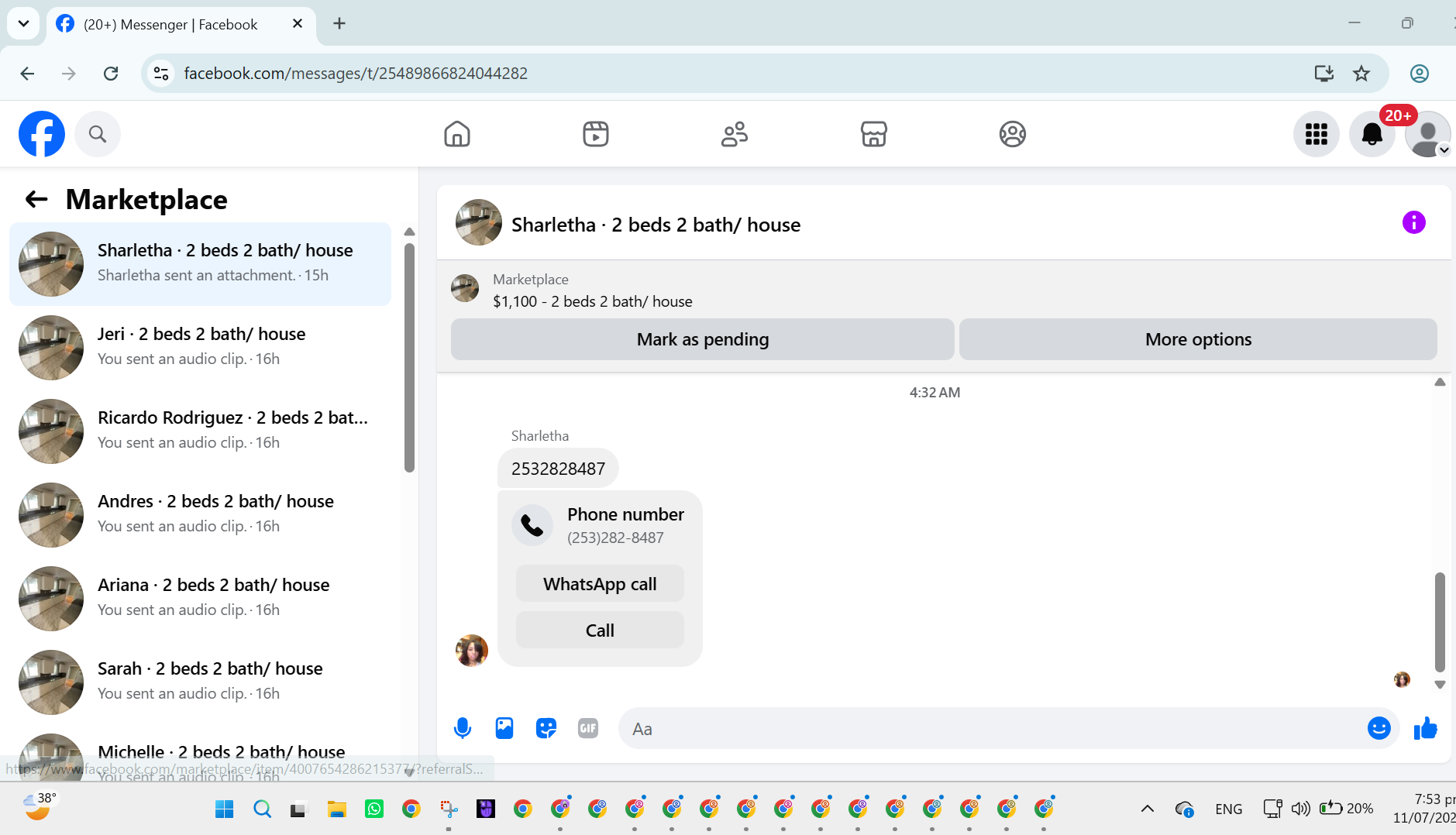Screen dimensions: 1456x835
Task: Open a new browser tab
Action: tap(339, 23)
